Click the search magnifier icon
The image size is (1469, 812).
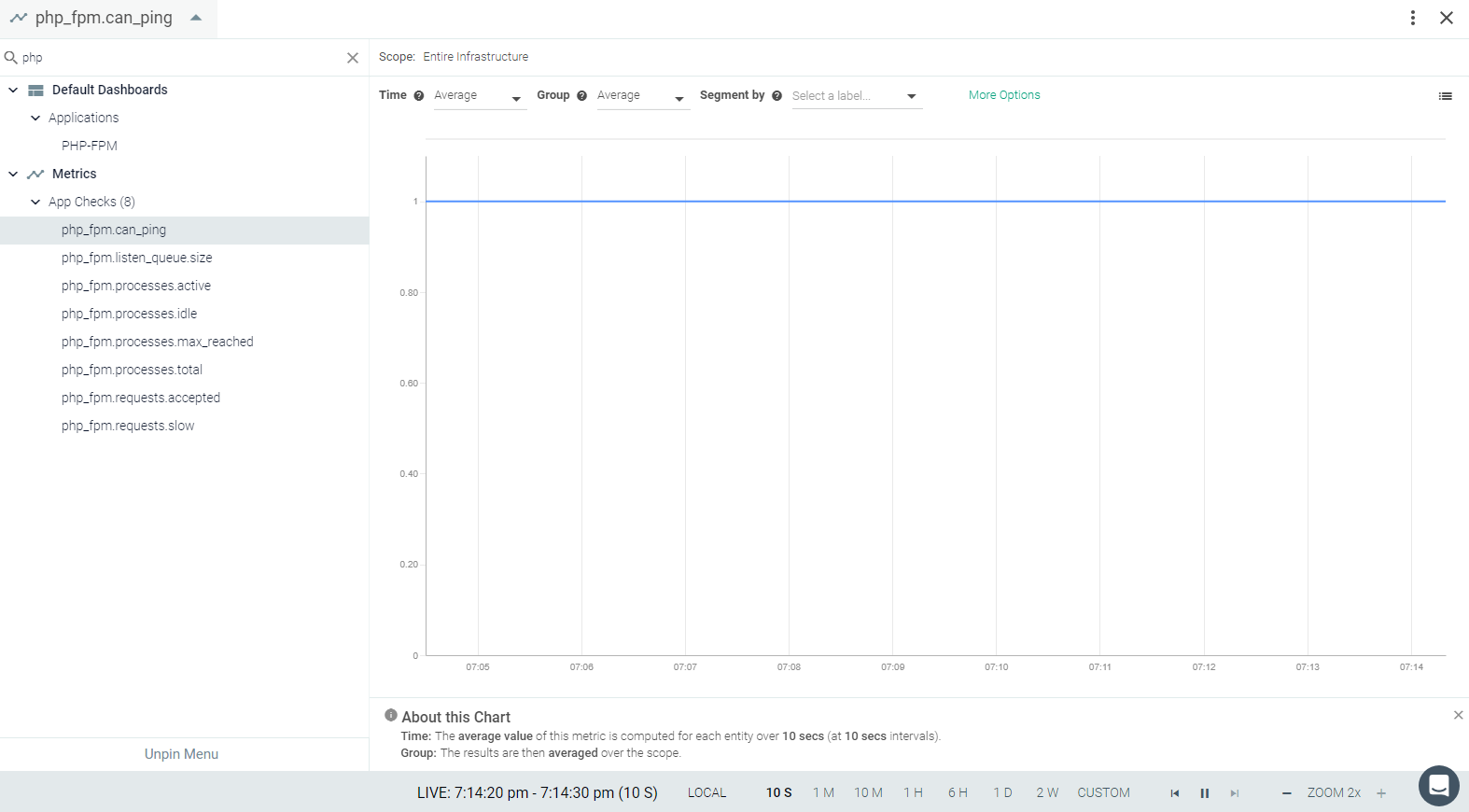11,58
